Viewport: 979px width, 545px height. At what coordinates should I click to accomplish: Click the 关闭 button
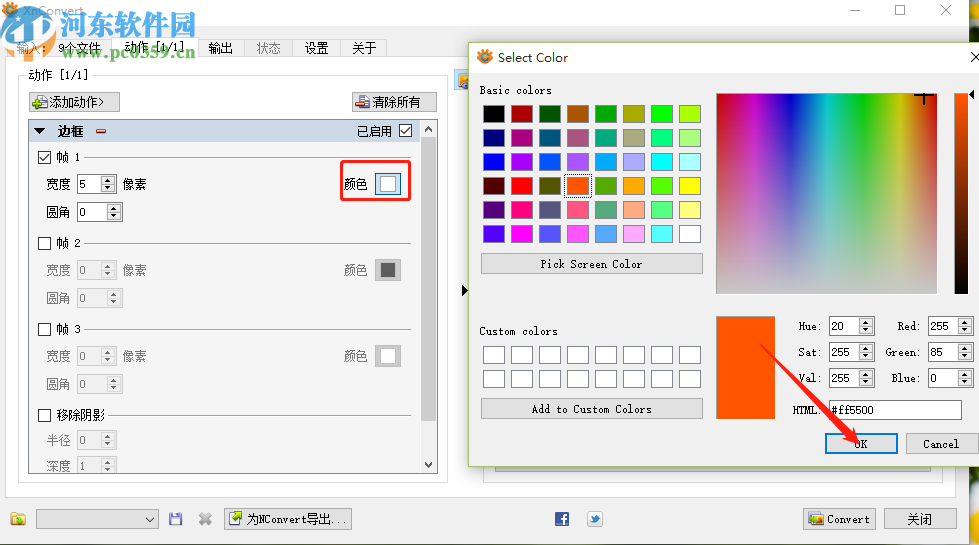[920, 519]
